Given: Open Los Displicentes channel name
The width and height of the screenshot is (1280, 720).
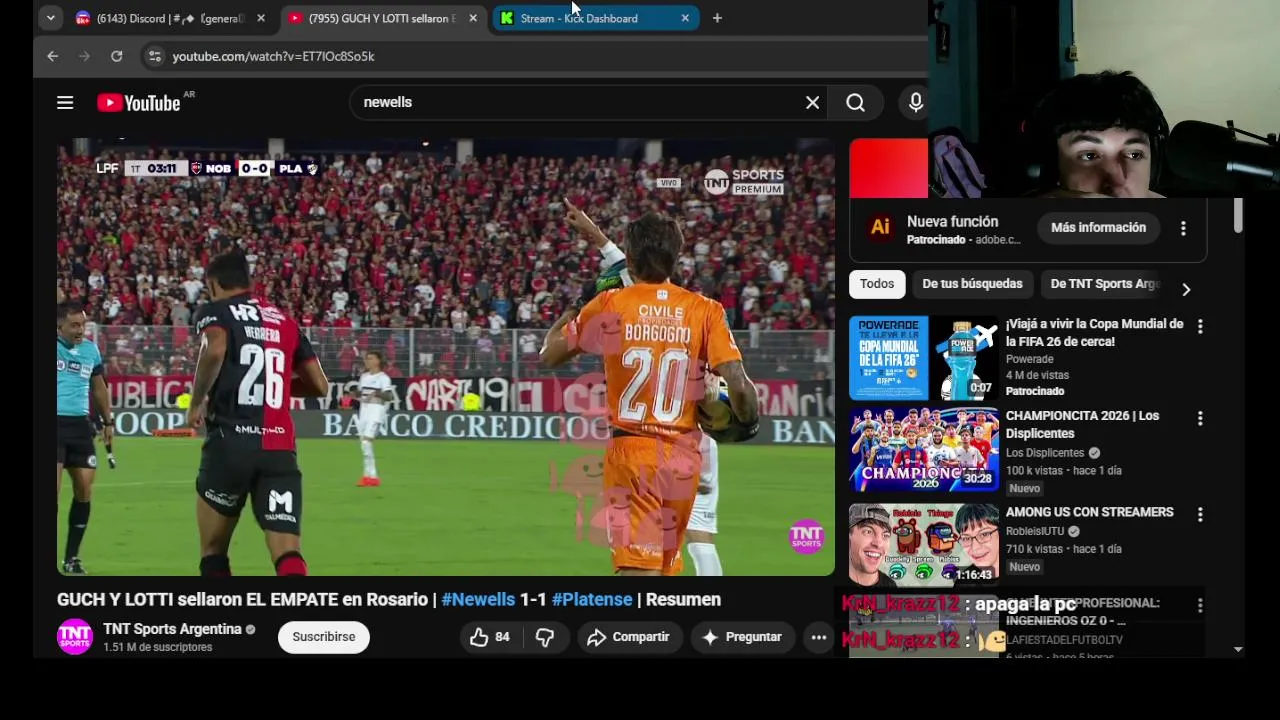Looking at the screenshot, I should point(1045,453).
